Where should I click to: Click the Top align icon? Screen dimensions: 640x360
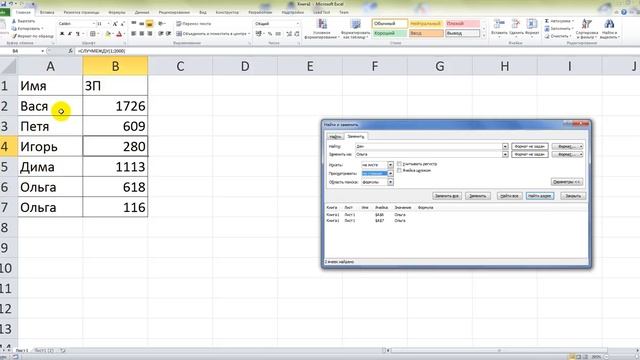(x=134, y=24)
